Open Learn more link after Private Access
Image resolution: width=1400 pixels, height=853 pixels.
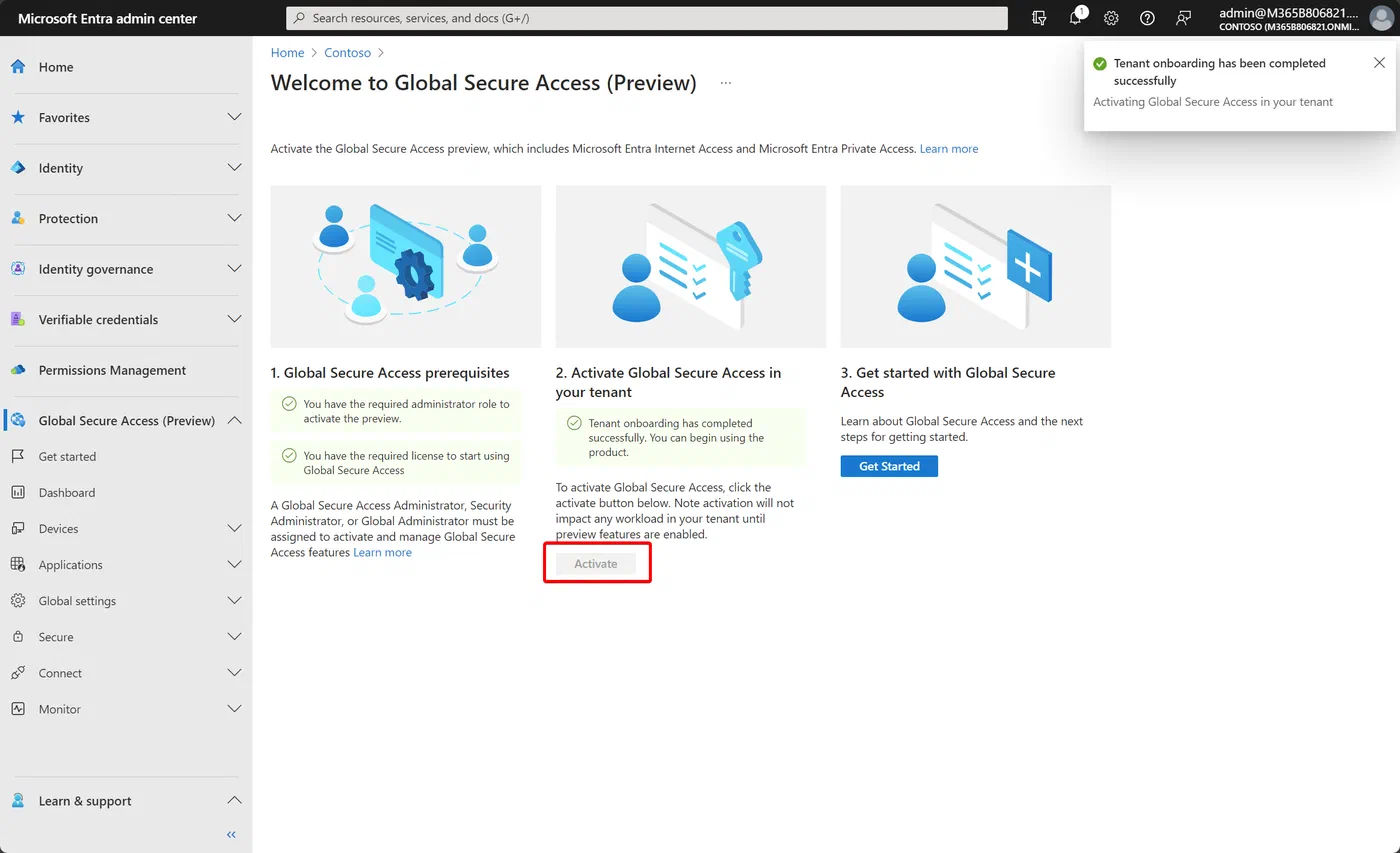click(949, 149)
